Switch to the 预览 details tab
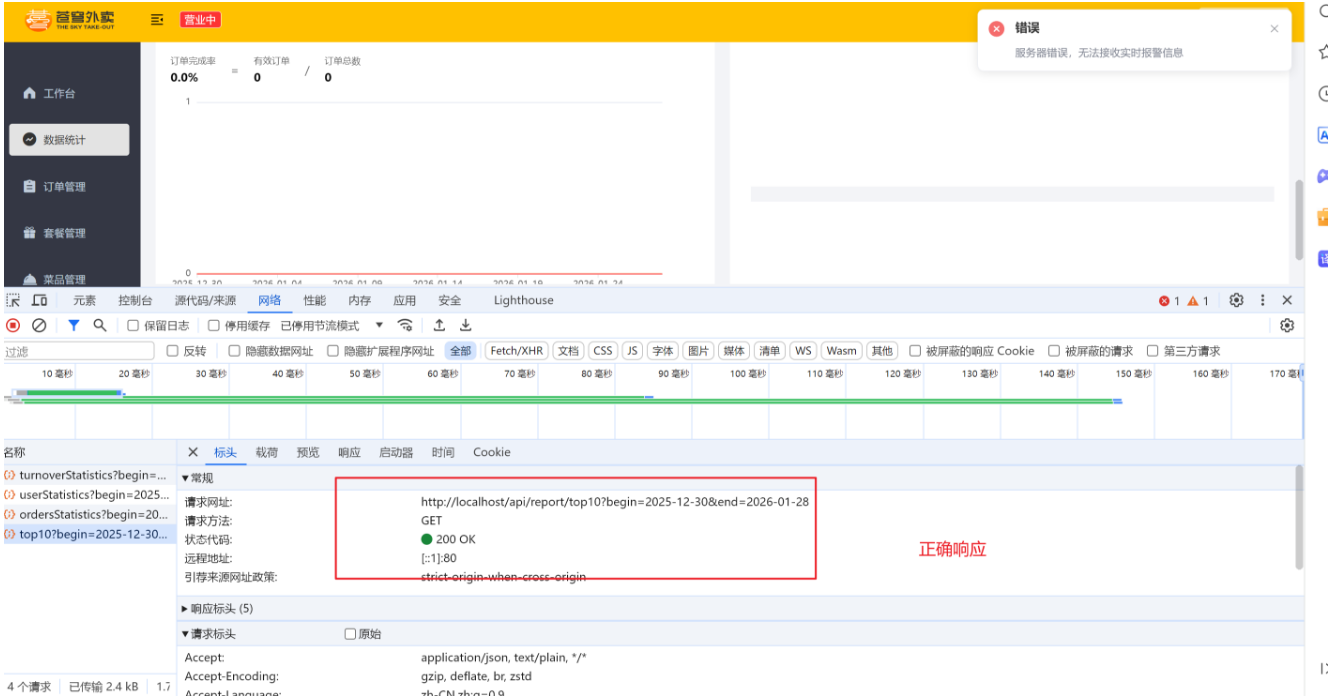This screenshot has width=1335, height=696. [308, 452]
